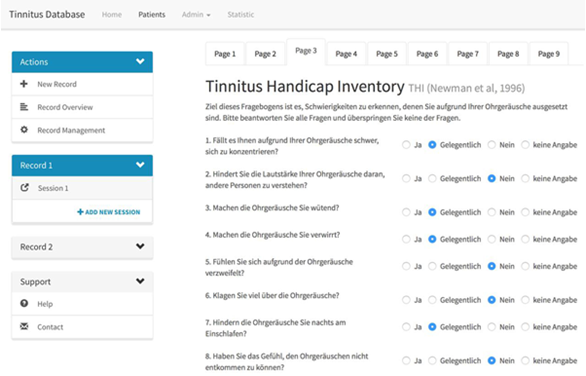This screenshot has width=586, height=376.
Task: Select keine Angabe for question 4
Action: pyautogui.click(x=525, y=239)
